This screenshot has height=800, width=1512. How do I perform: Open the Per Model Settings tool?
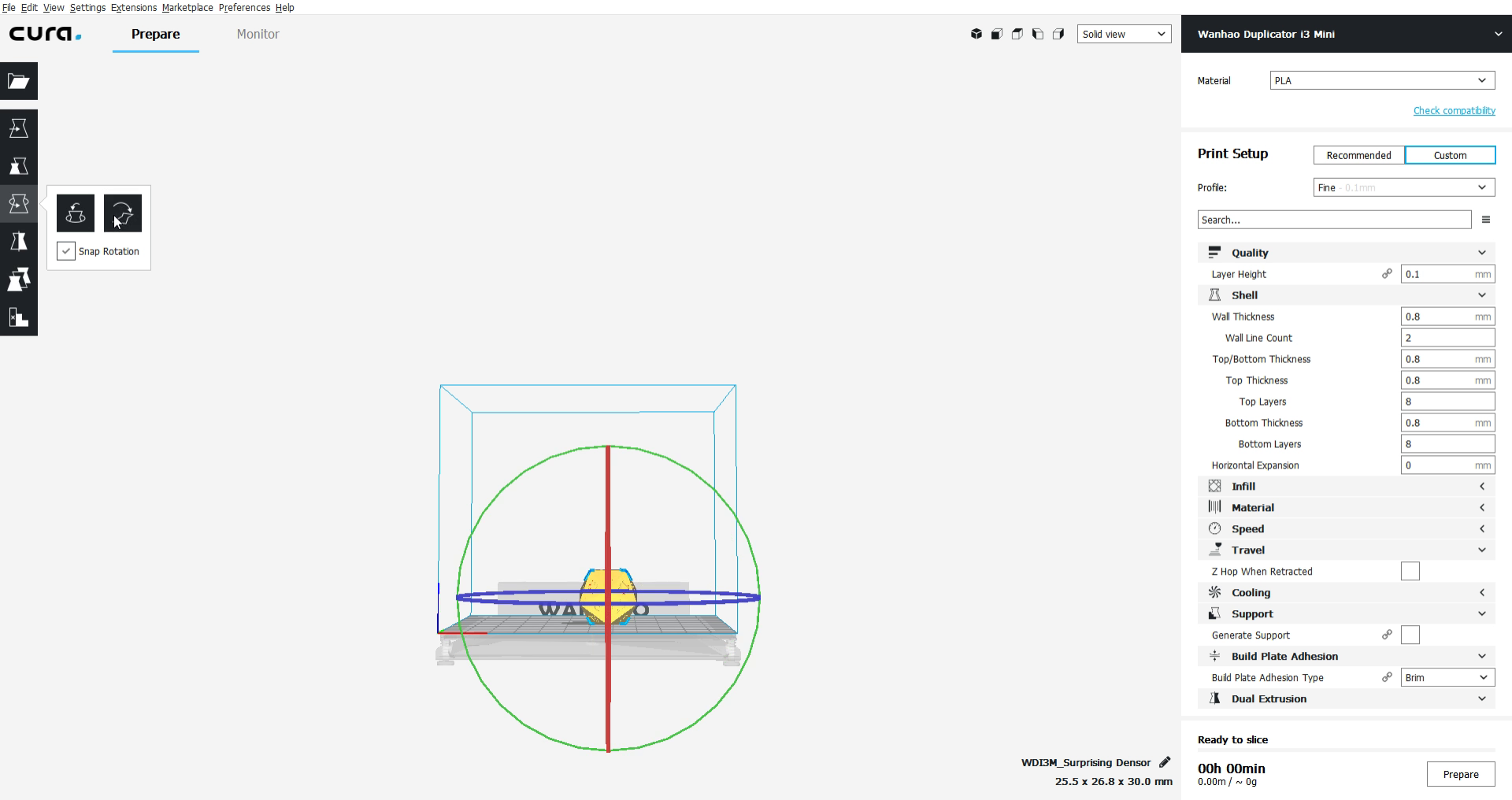(x=19, y=280)
